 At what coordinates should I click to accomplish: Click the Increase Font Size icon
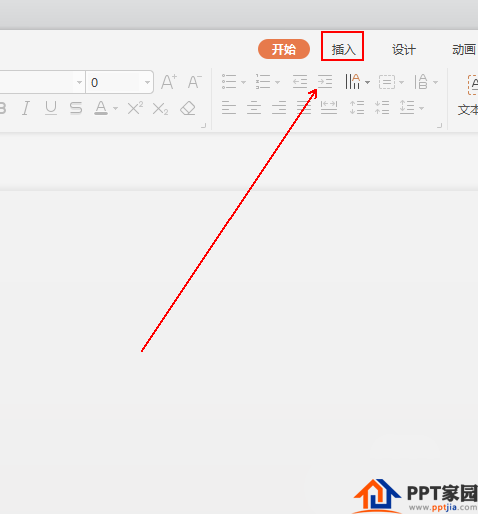point(169,82)
